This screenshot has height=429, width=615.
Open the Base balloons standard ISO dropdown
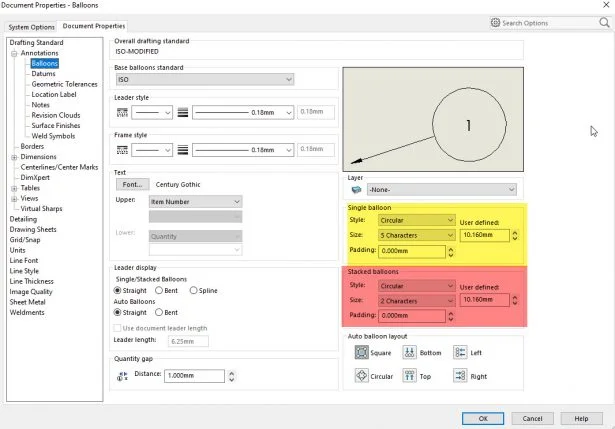click(x=204, y=78)
